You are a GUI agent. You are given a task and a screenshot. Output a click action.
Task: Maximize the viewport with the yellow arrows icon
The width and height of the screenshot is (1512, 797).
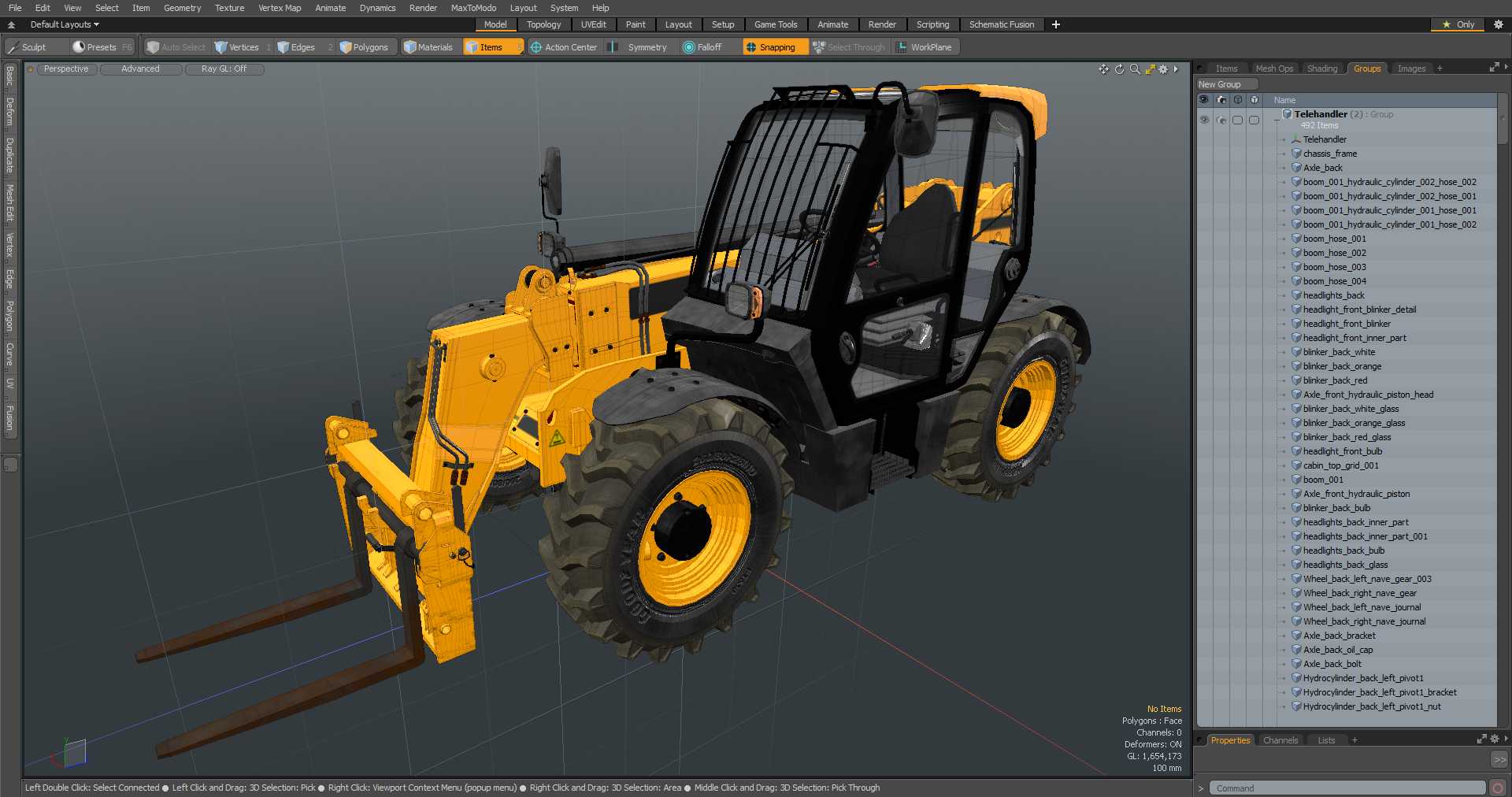pos(1150,69)
